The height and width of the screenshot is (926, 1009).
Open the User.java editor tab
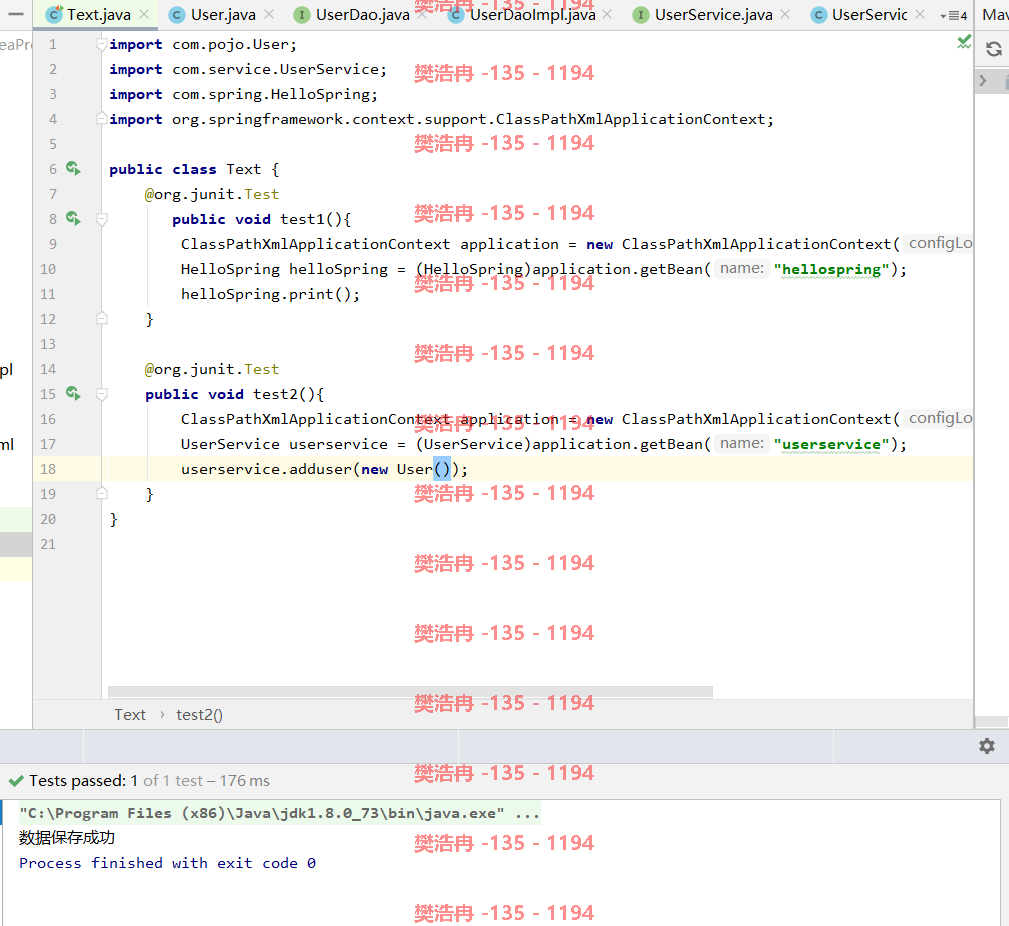coord(223,14)
